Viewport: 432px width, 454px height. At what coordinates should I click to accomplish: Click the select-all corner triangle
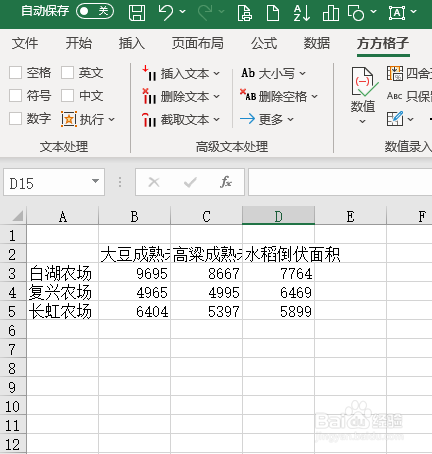point(18,216)
